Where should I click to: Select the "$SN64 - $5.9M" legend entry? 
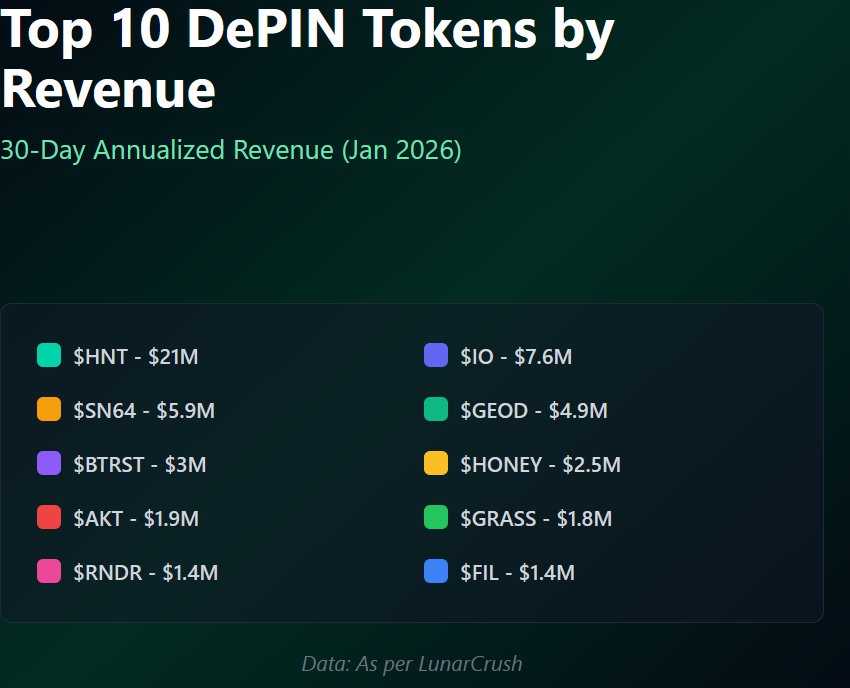[144, 410]
